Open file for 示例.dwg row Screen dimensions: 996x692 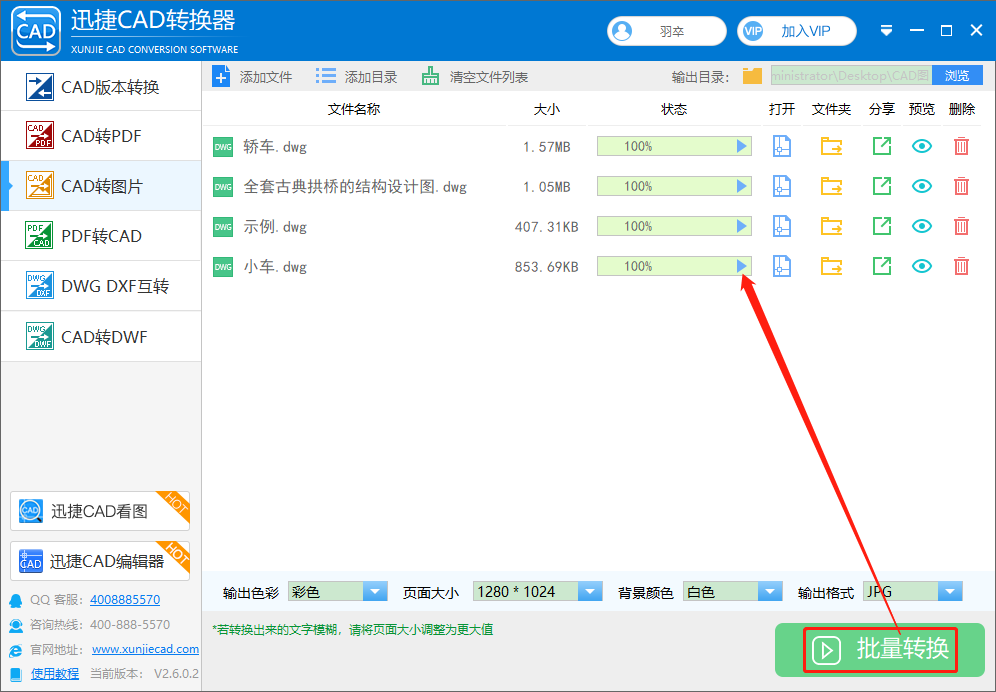tap(781, 226)
